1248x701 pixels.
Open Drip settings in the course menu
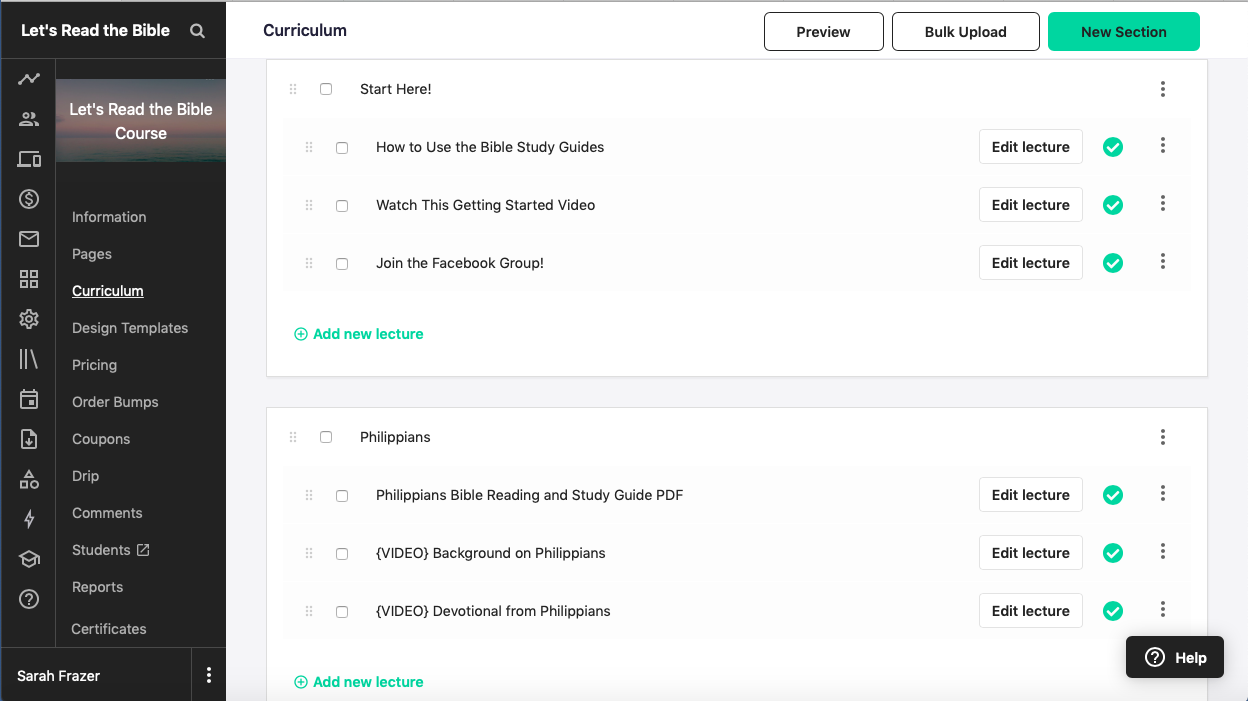[x=85, y=476]
